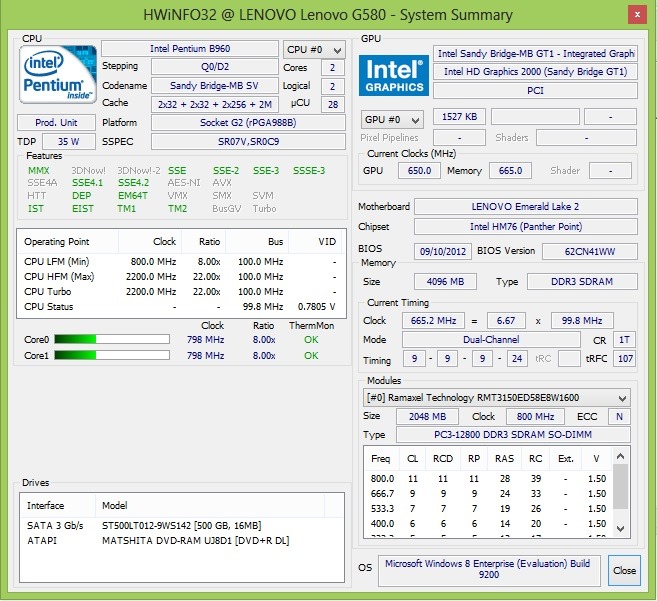This screenshot has width=657, height=601.
Task: Expand the Ramaxel memory module dropdown
Action: point(497,398)
